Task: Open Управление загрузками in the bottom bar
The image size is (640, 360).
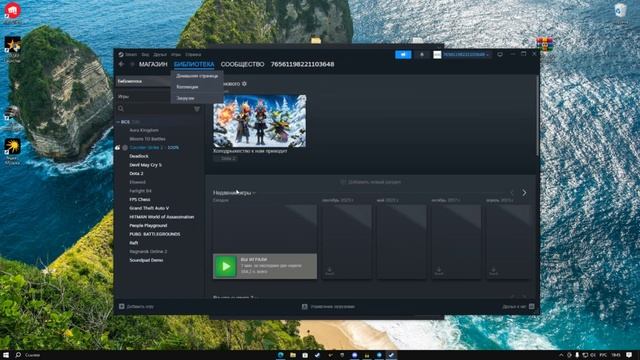Action: pos(328,307)
